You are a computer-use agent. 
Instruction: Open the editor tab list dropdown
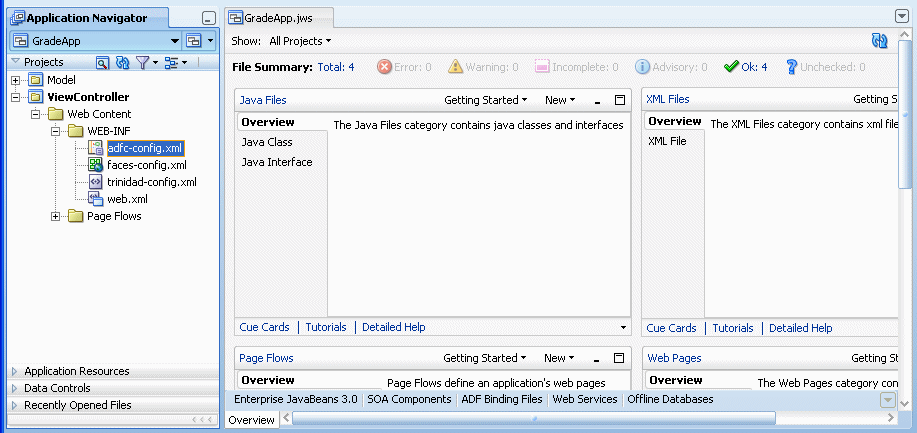[902, 16]
